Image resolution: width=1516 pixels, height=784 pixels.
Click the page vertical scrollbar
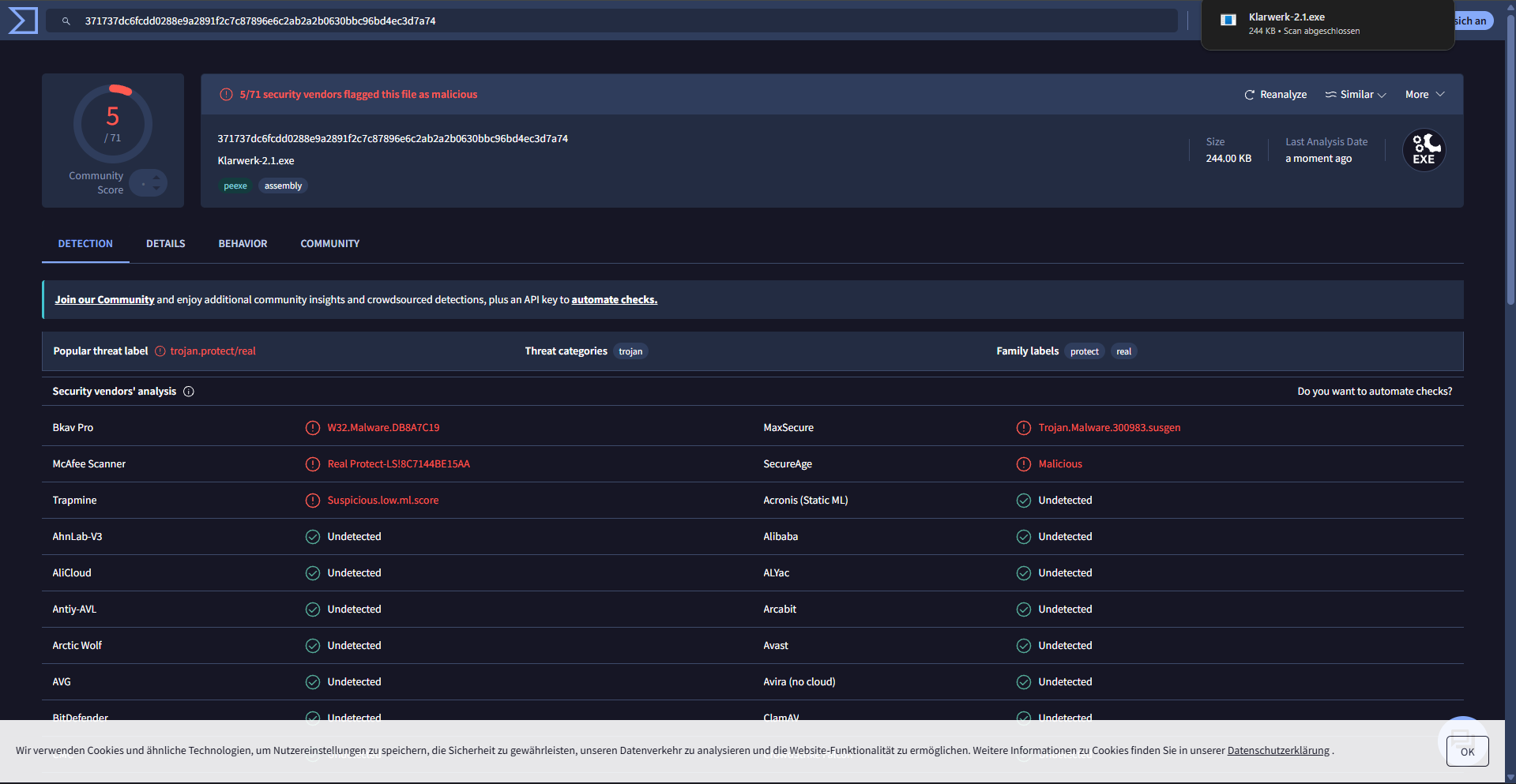coord(1510,158)
